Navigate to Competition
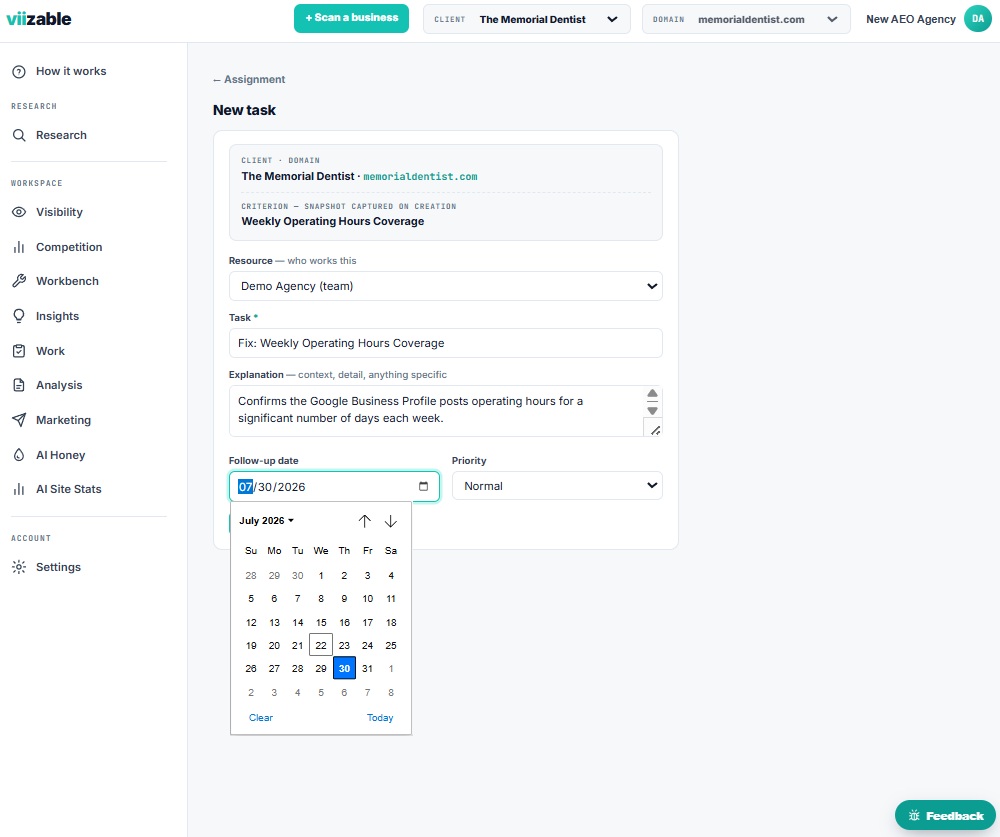The height and width of the screenshot is (837, 1000). click(69, 247)
